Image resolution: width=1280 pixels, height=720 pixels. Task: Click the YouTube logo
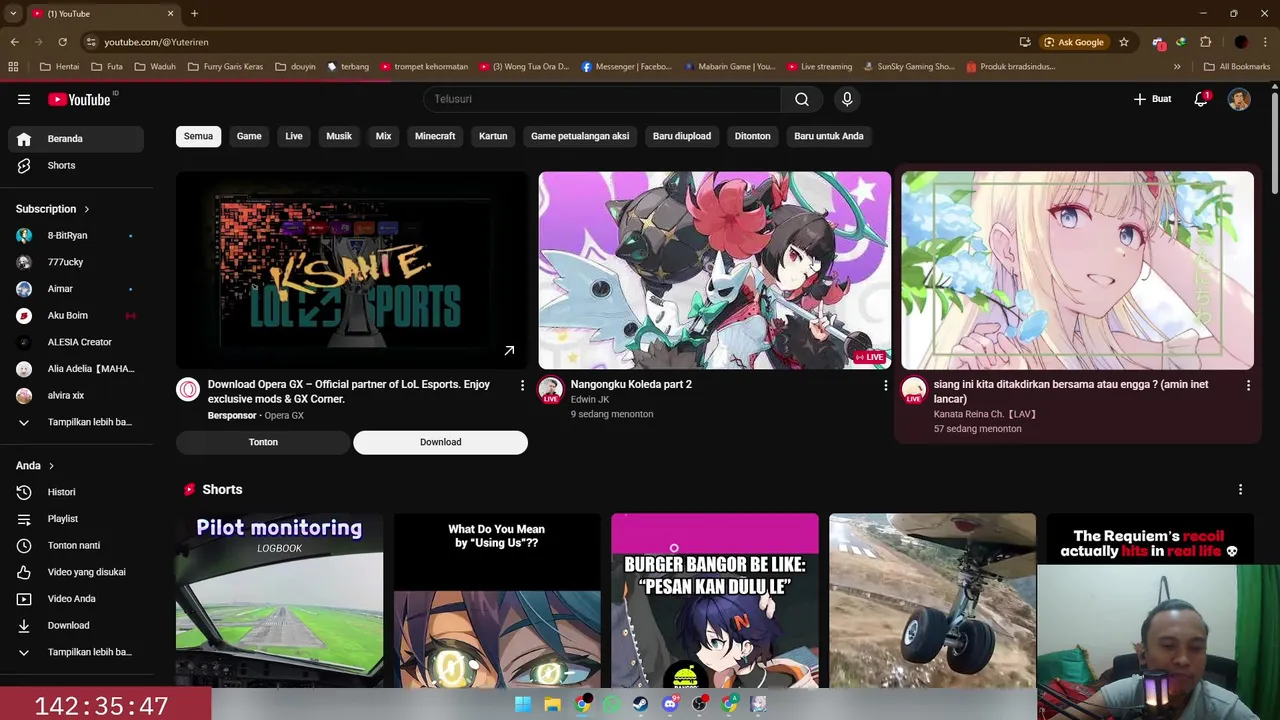point(80,99)
